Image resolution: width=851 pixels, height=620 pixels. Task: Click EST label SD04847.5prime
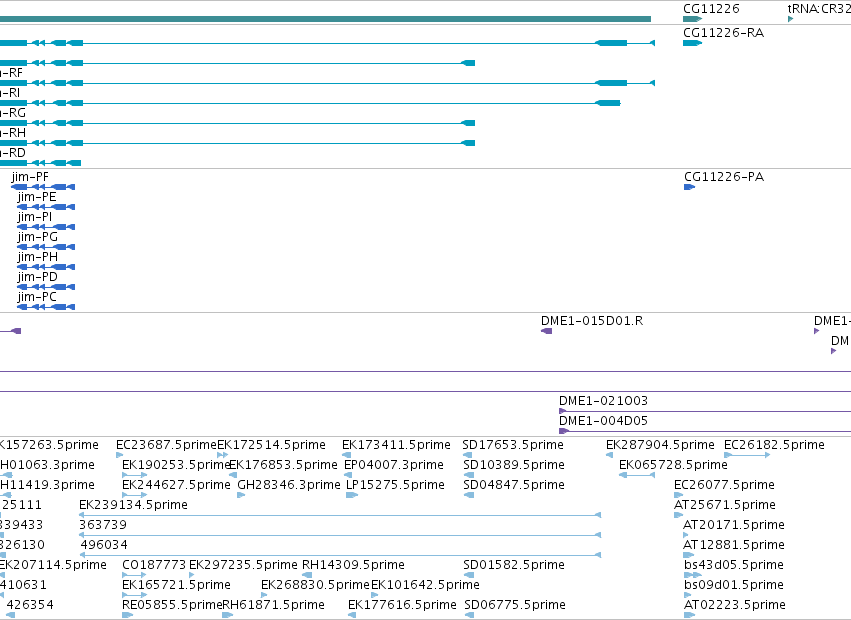pyautogui.click(x=514, y=485)
